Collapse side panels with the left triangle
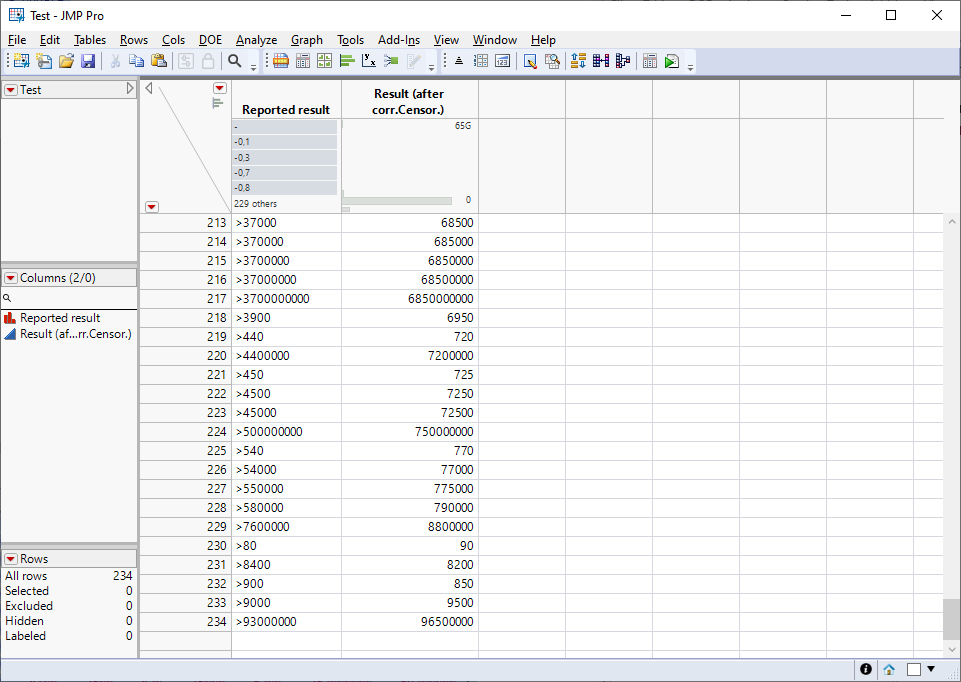 [149, 89]
